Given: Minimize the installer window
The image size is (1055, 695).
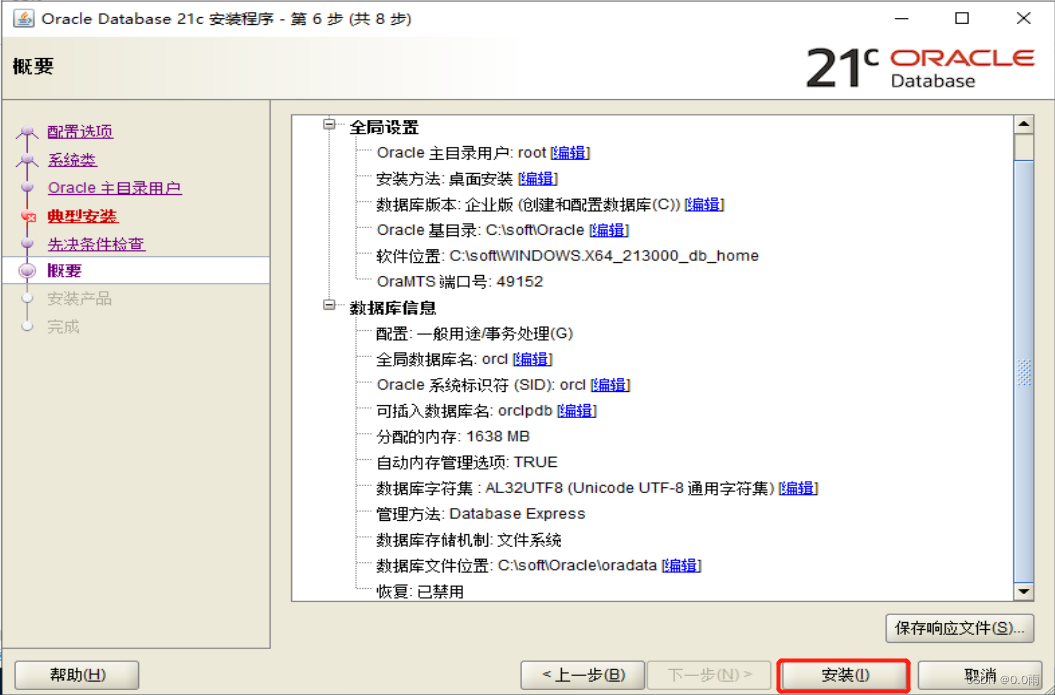Looking at the screenshot, I should (902, 18).
